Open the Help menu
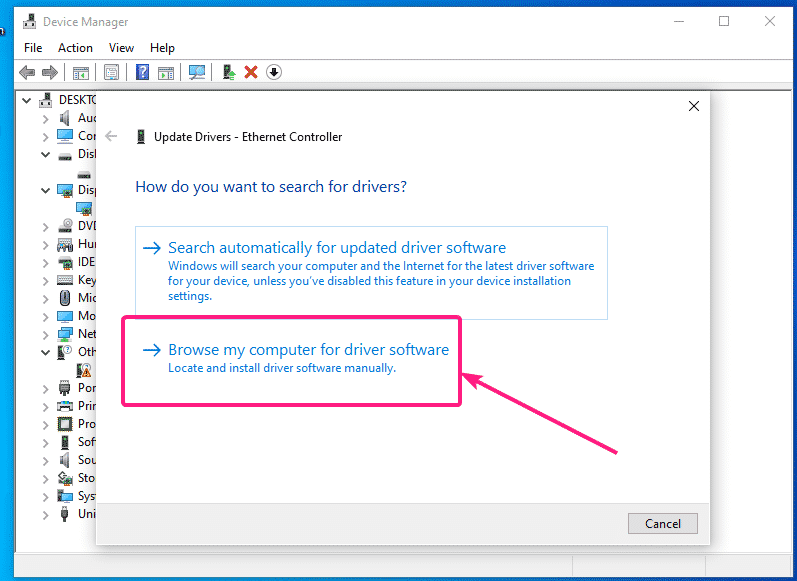This screenshot has height=581, width=797. click(x=162, y=48)
